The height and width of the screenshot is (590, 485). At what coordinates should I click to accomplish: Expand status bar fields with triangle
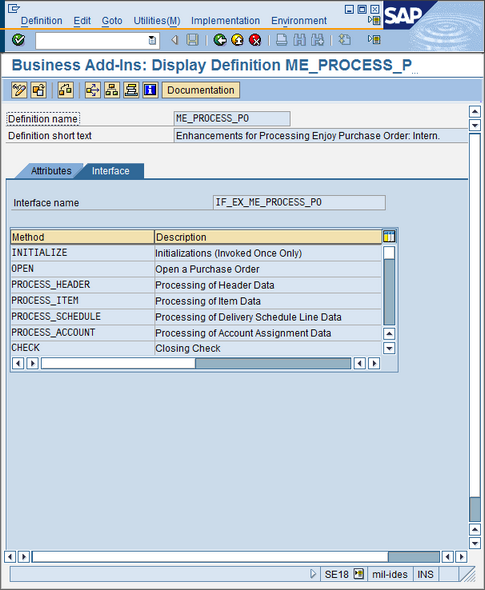pos(313,574)
